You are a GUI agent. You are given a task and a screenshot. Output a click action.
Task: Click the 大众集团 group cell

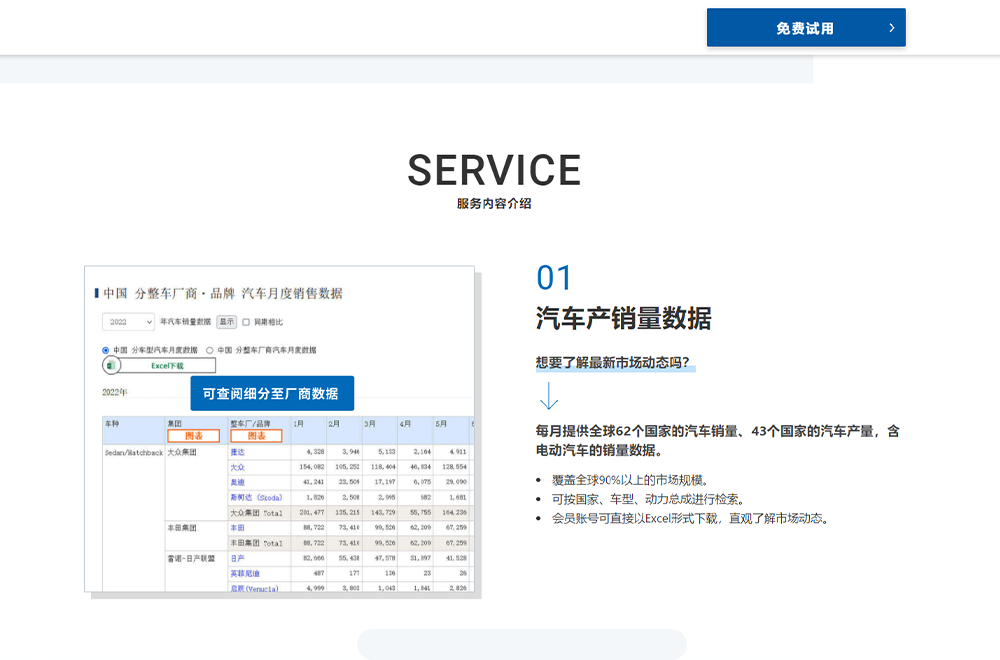182,452
